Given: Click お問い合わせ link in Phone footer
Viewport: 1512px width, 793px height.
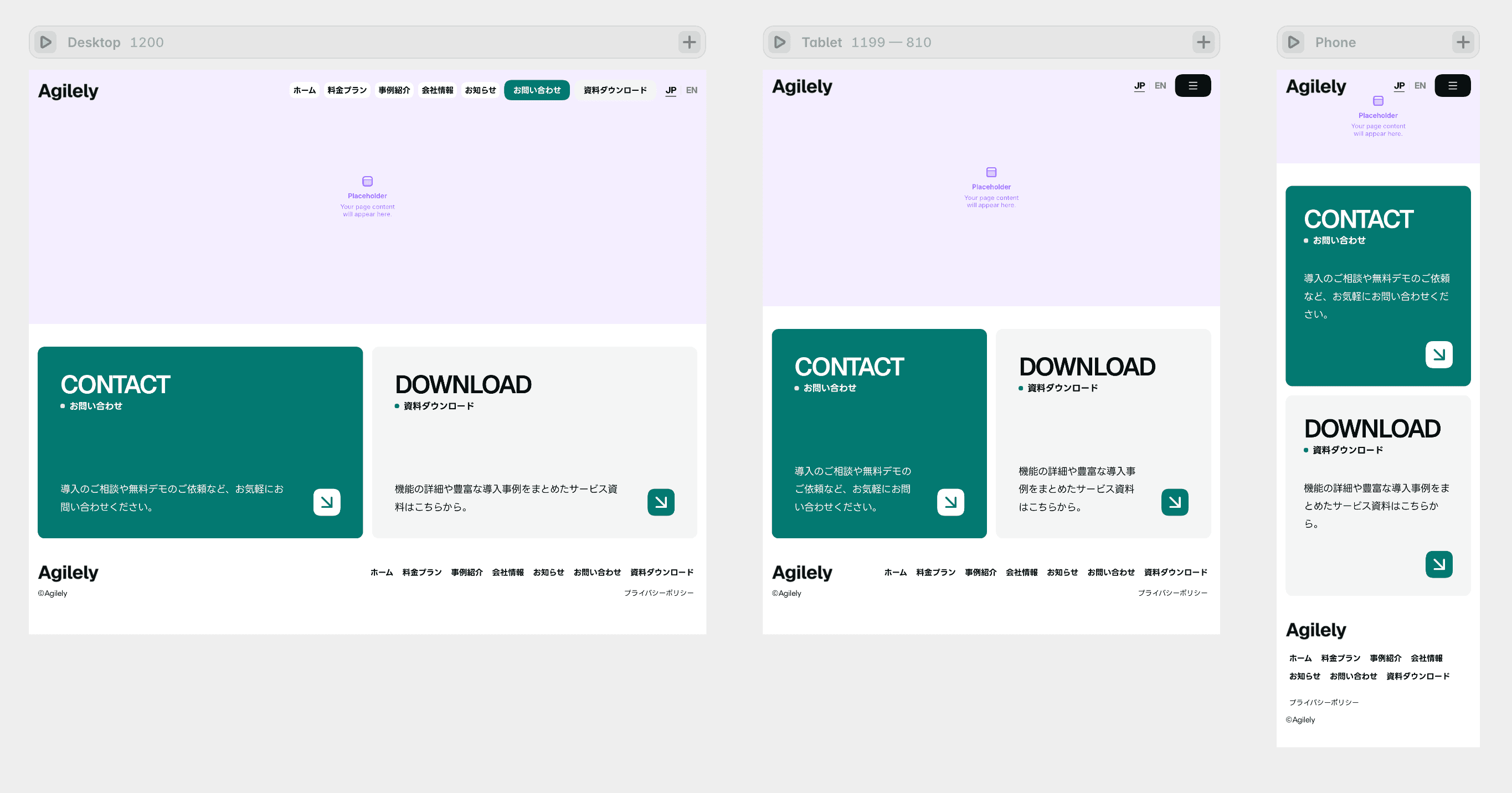Looking at the screenshot, I should pos(1353,676).
